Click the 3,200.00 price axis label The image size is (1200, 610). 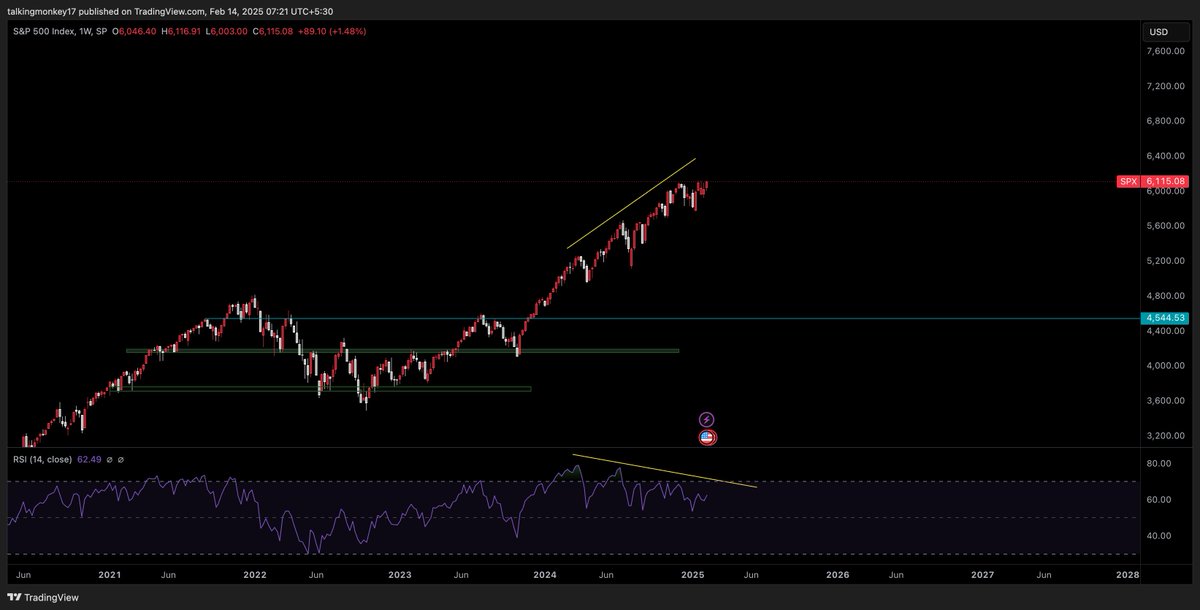pos(1166,436)
